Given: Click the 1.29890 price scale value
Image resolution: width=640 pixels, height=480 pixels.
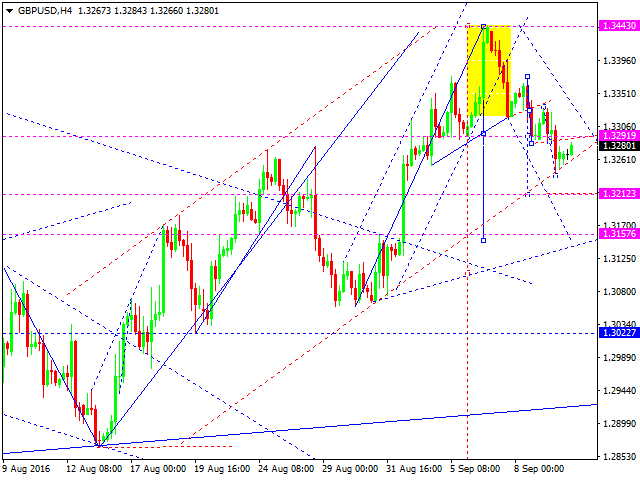Looking at the screenshot, I should [620, 358].
